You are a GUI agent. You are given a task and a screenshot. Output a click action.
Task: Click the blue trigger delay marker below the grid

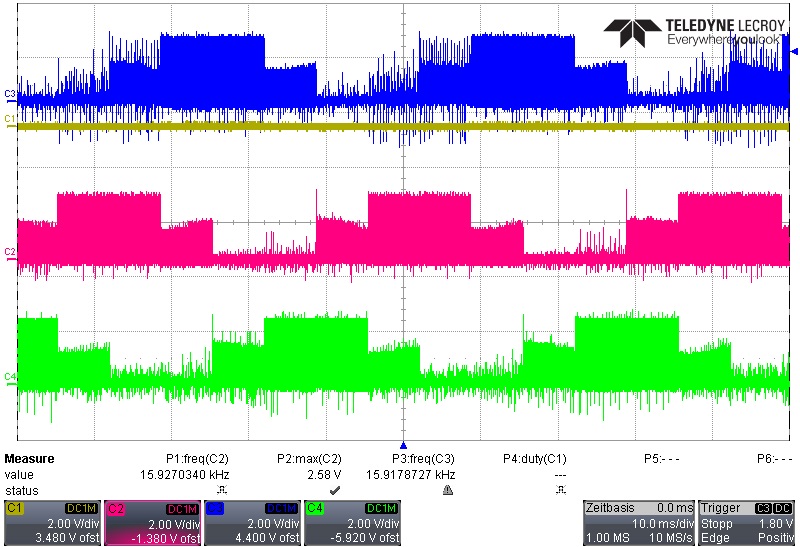pyautogui.click(x=403, y=445)
